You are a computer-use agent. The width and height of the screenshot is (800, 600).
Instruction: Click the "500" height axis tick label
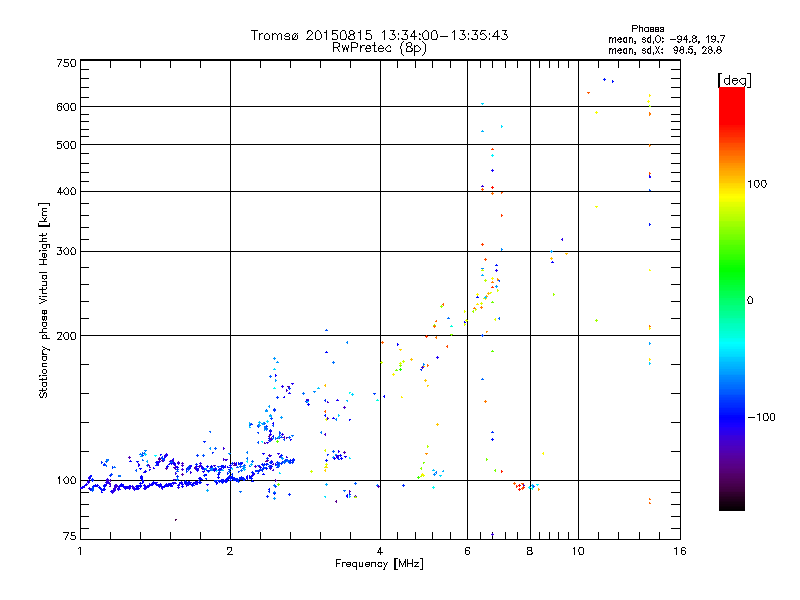pos(67,145)
